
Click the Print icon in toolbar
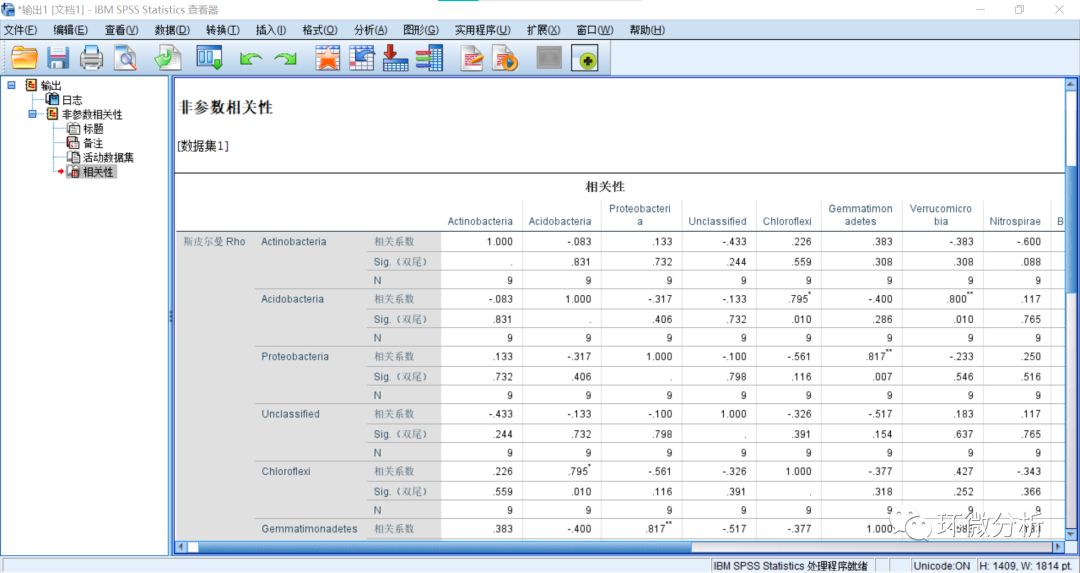pyautogui.click(x=91, y=58)
